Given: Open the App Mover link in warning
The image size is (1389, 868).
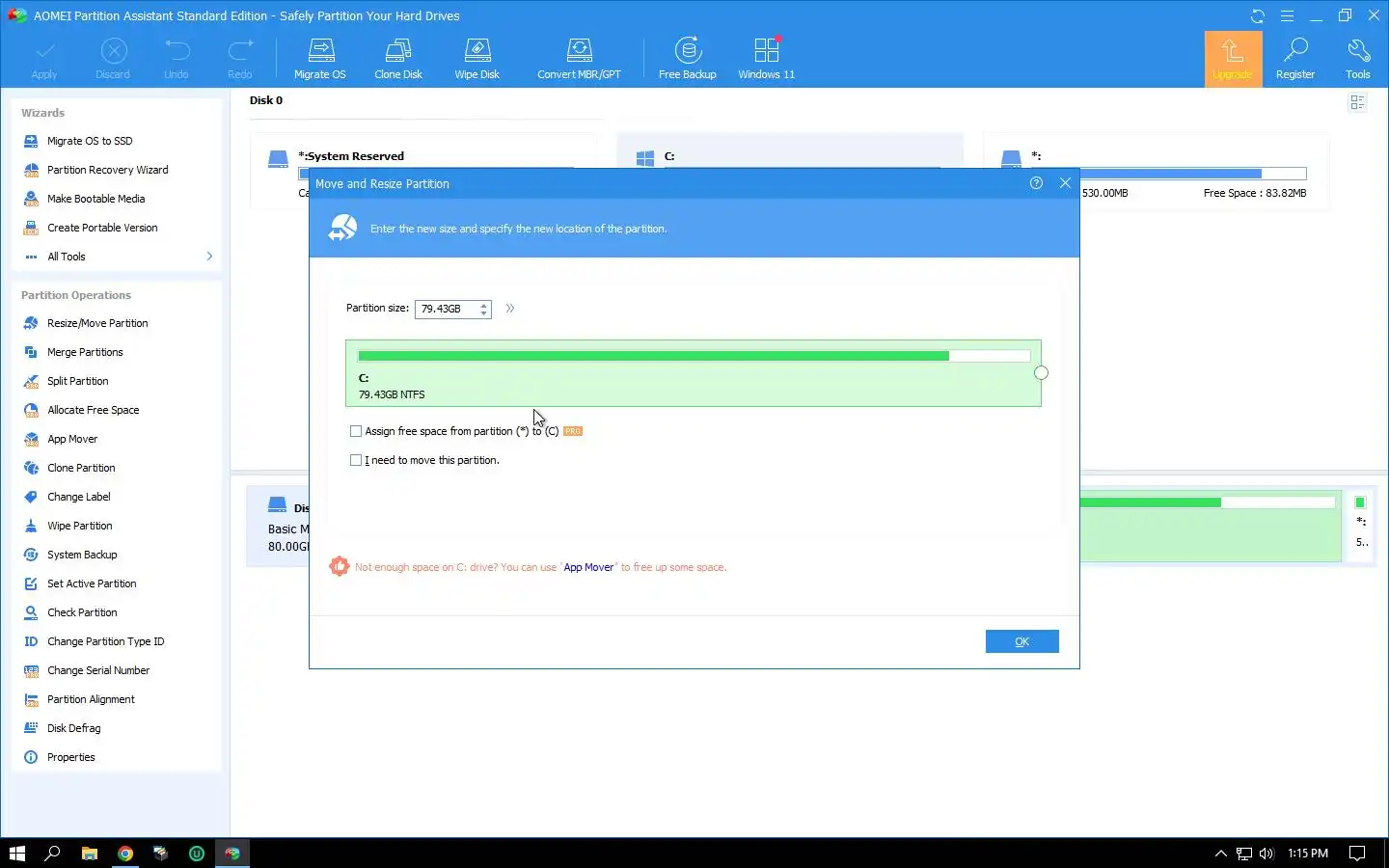Looking at the screenshot, I should tap(588, 567).
